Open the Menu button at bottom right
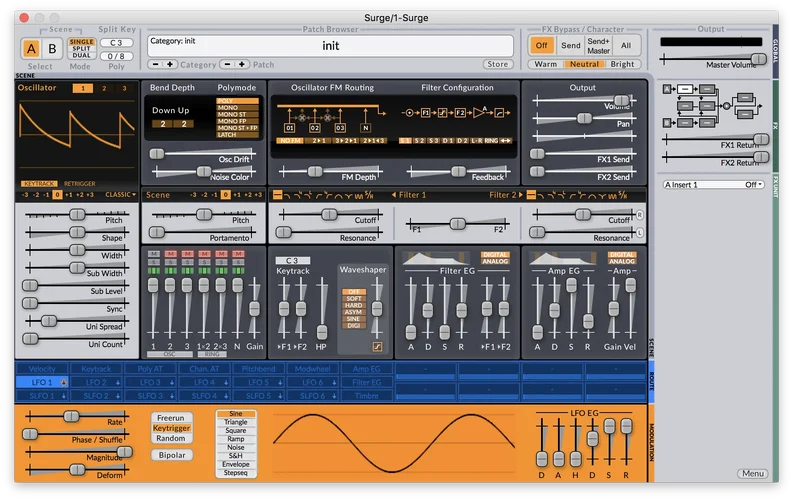This screenshot has height=500, width=793. tap(753, 474)
